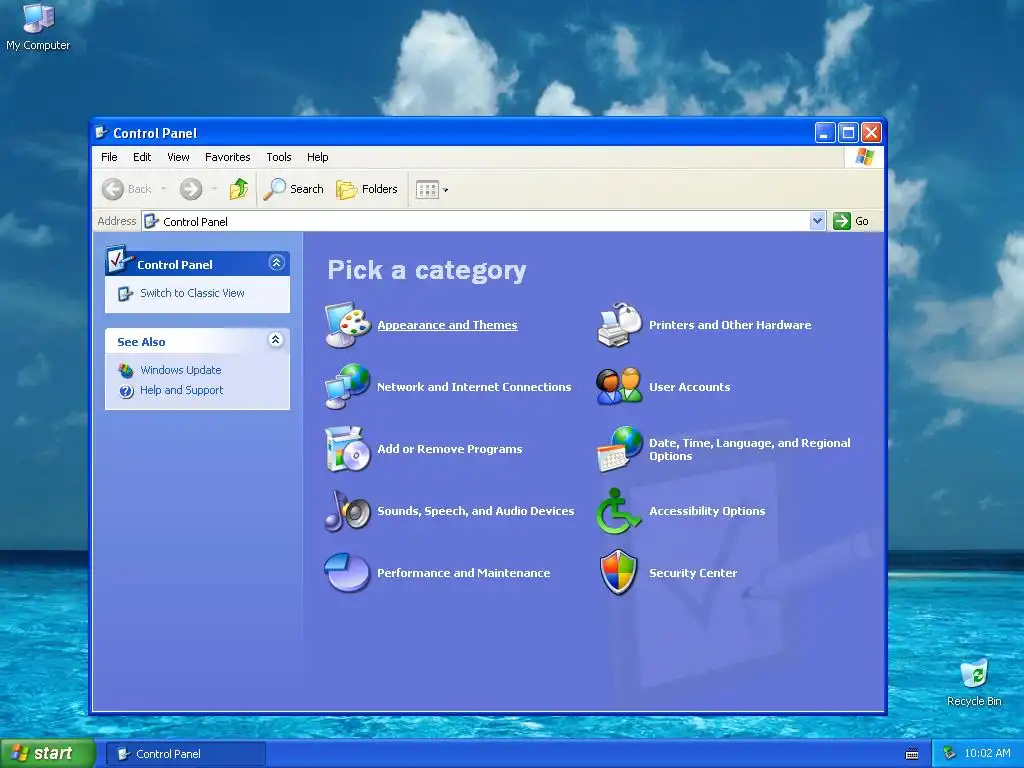Click the User Accounts link text
Screen dimensions: 1024x768
690,387
